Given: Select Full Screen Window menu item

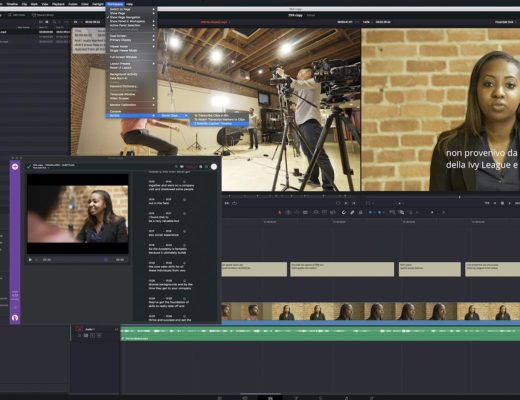Looking at the screenshot, I should 131,57.
